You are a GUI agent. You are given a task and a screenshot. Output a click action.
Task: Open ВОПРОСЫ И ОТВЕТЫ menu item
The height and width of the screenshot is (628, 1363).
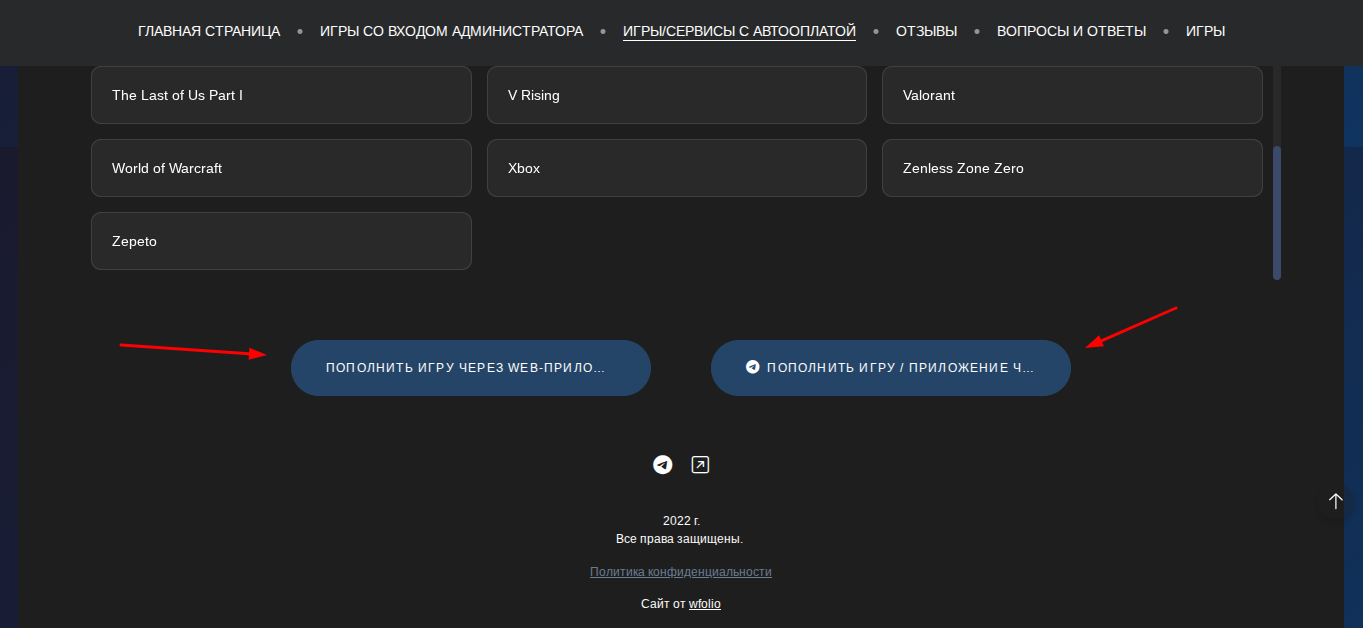pos(1071,31)
